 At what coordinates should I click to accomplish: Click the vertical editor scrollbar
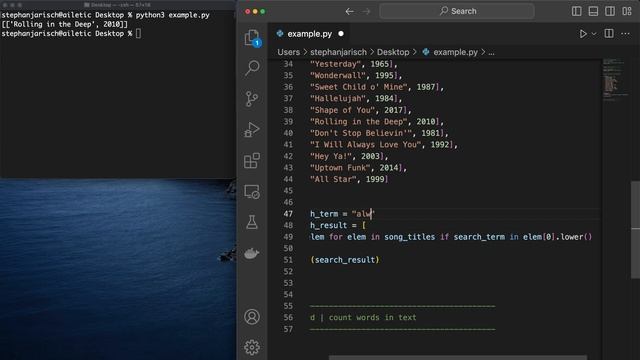(635, 230)
